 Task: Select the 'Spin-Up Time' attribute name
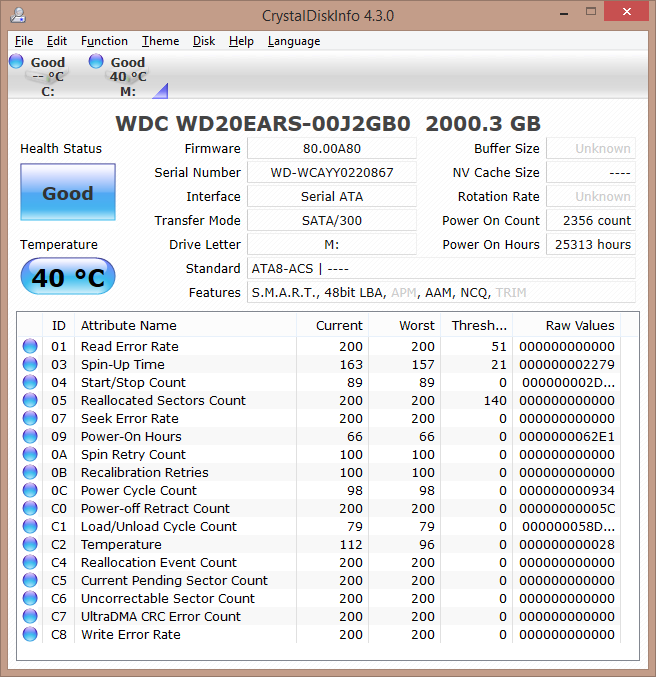click(123, 365)
